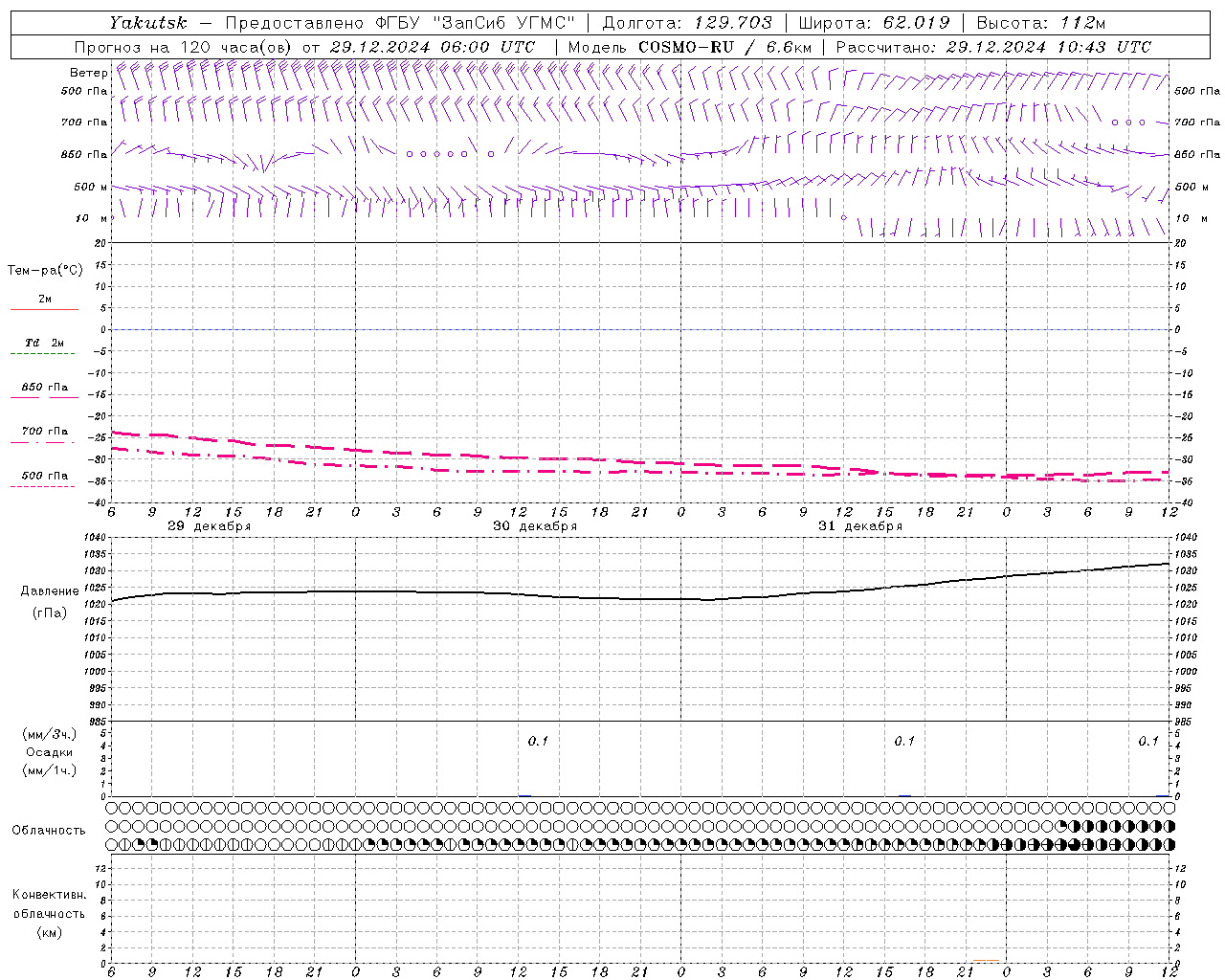Viewport: 1225px width, 980px height.
Task: Click the Ветер wind panel label
Action: [88, 73]
